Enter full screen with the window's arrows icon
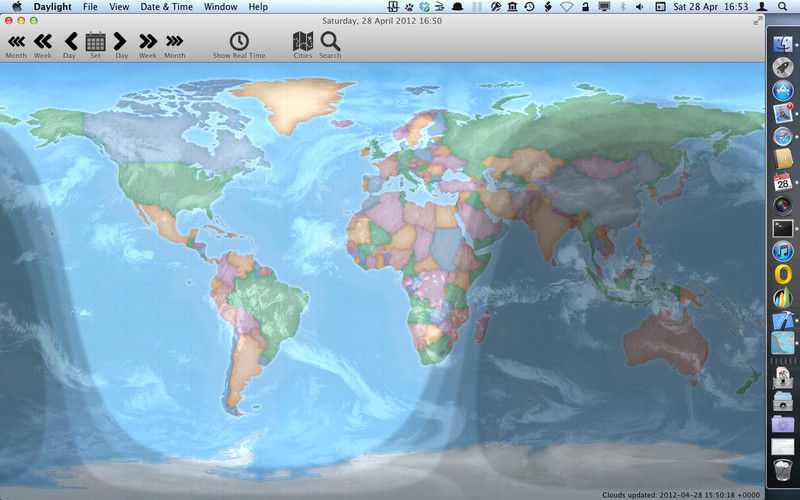Viewport: 800px width, 500px height. 758,21
